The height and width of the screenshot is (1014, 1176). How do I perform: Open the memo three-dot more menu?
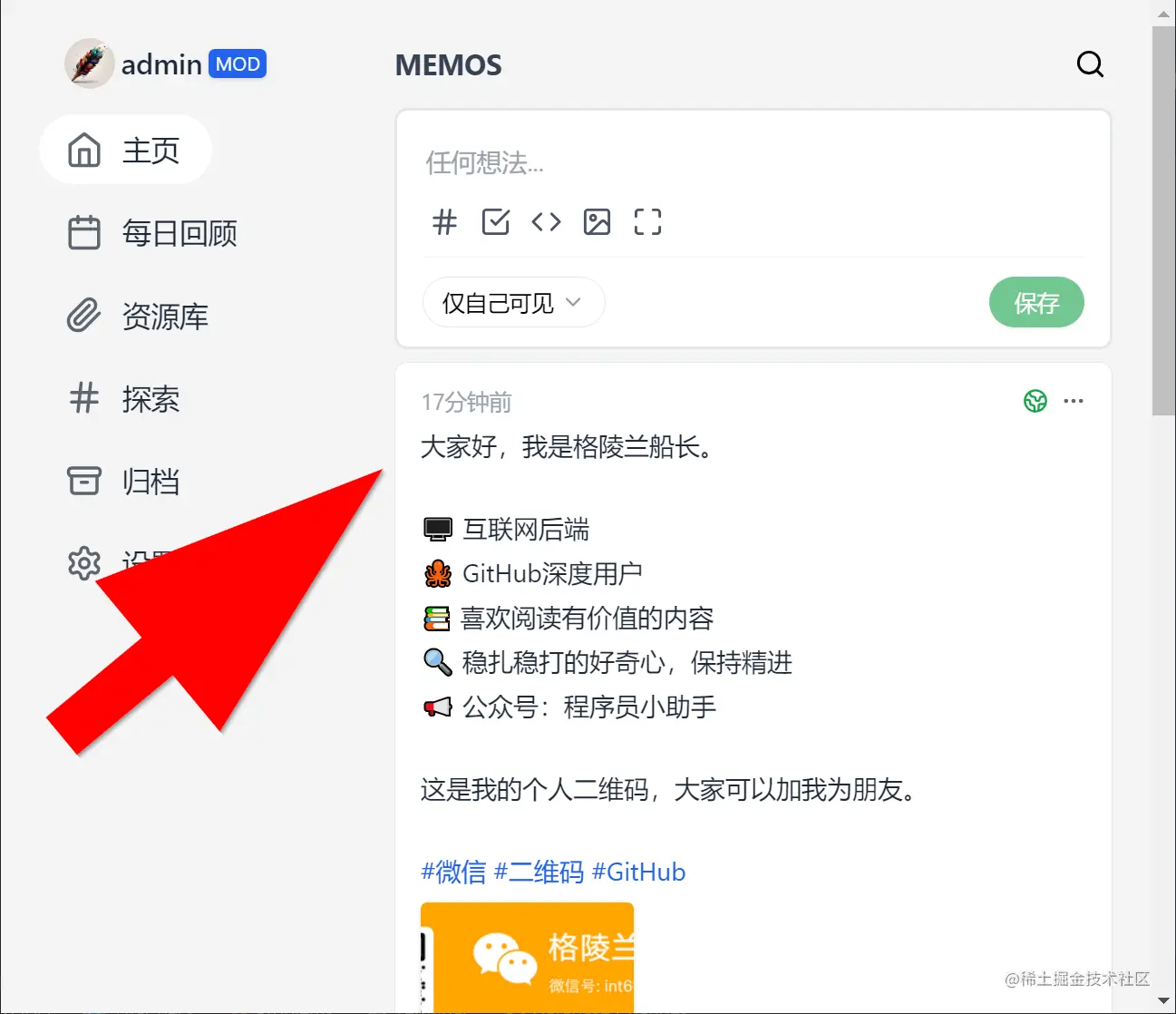[1074, 401]
